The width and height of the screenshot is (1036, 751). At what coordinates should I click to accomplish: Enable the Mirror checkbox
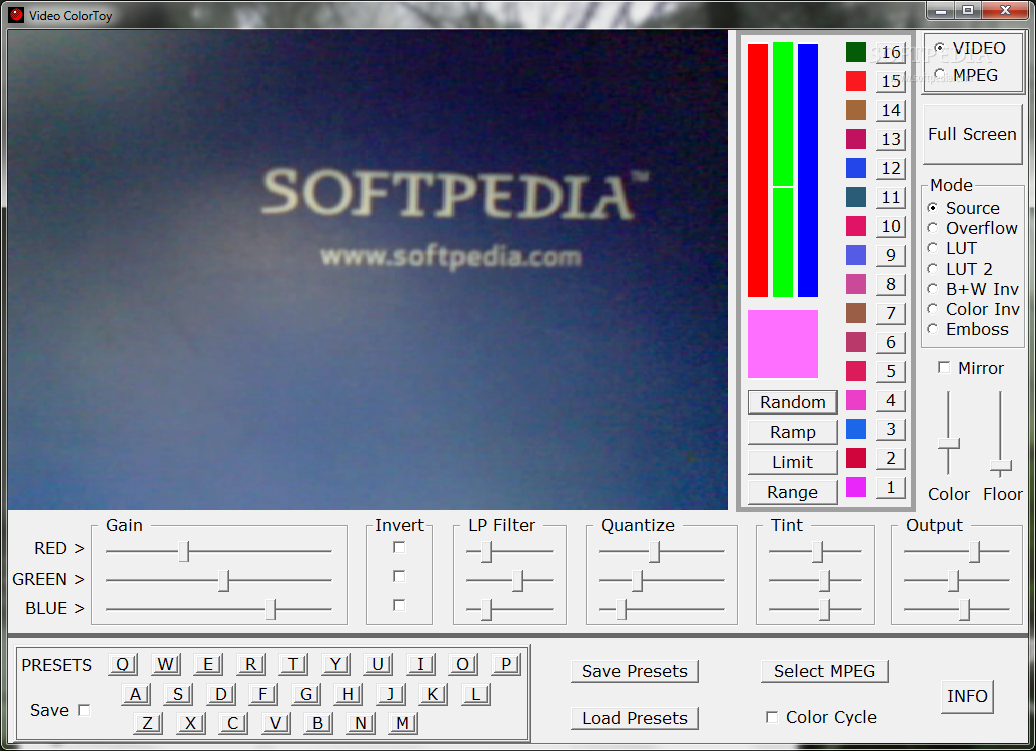pos(944,367)
